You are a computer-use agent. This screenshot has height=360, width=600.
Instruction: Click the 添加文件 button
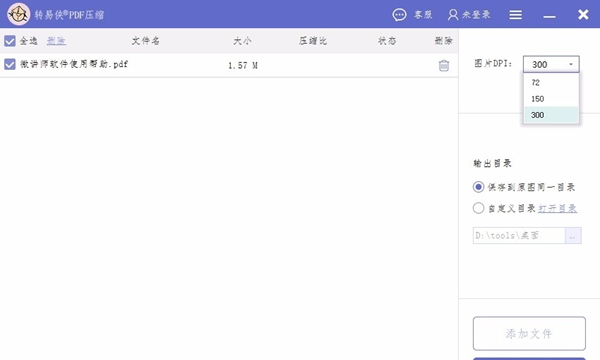[529, 333]
